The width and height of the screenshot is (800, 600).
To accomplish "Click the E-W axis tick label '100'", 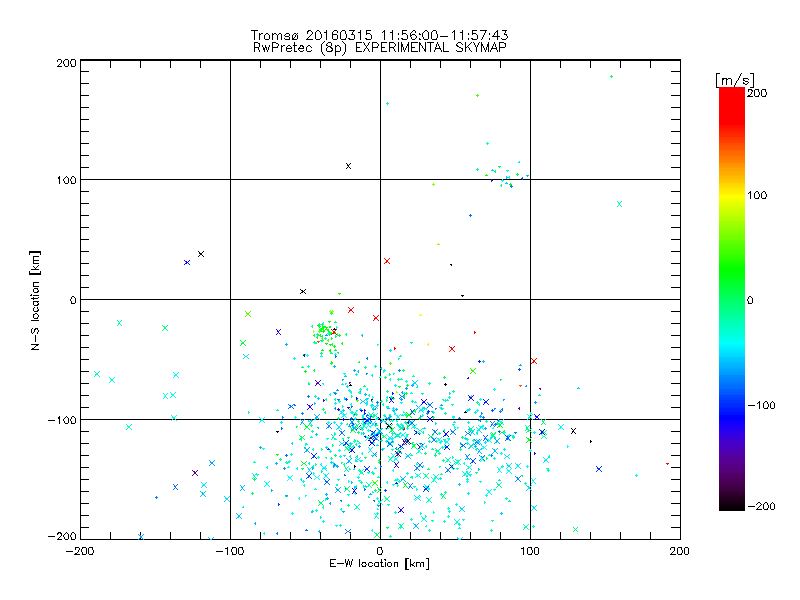I will tap(530, 551).
